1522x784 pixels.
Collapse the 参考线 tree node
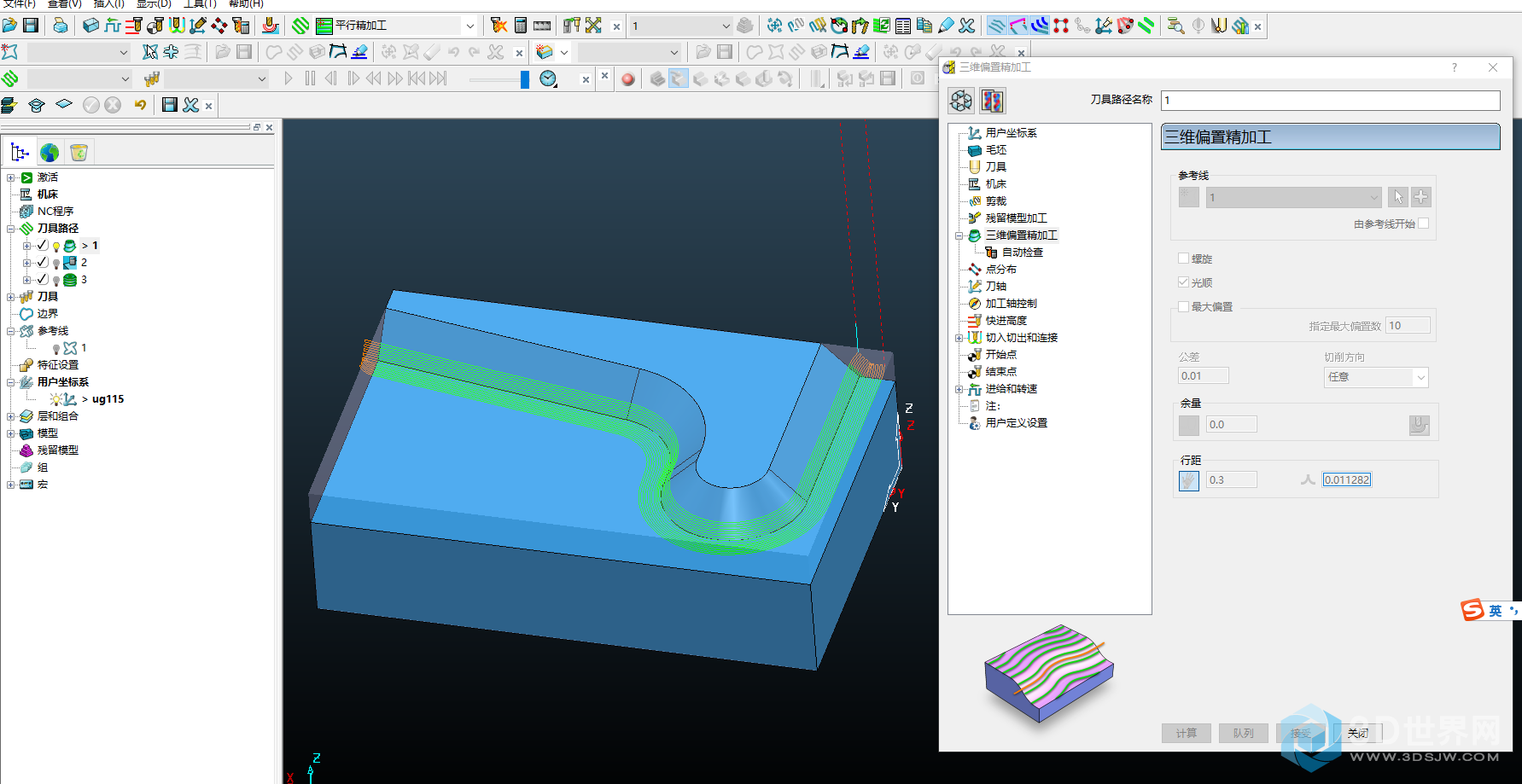tap(11, 331)
